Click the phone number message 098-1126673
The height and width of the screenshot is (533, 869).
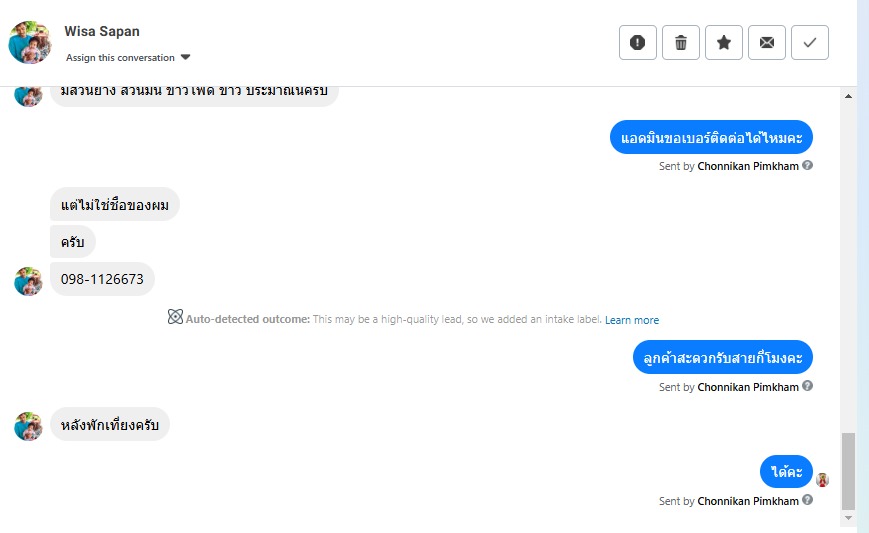(x=103, y=280)
